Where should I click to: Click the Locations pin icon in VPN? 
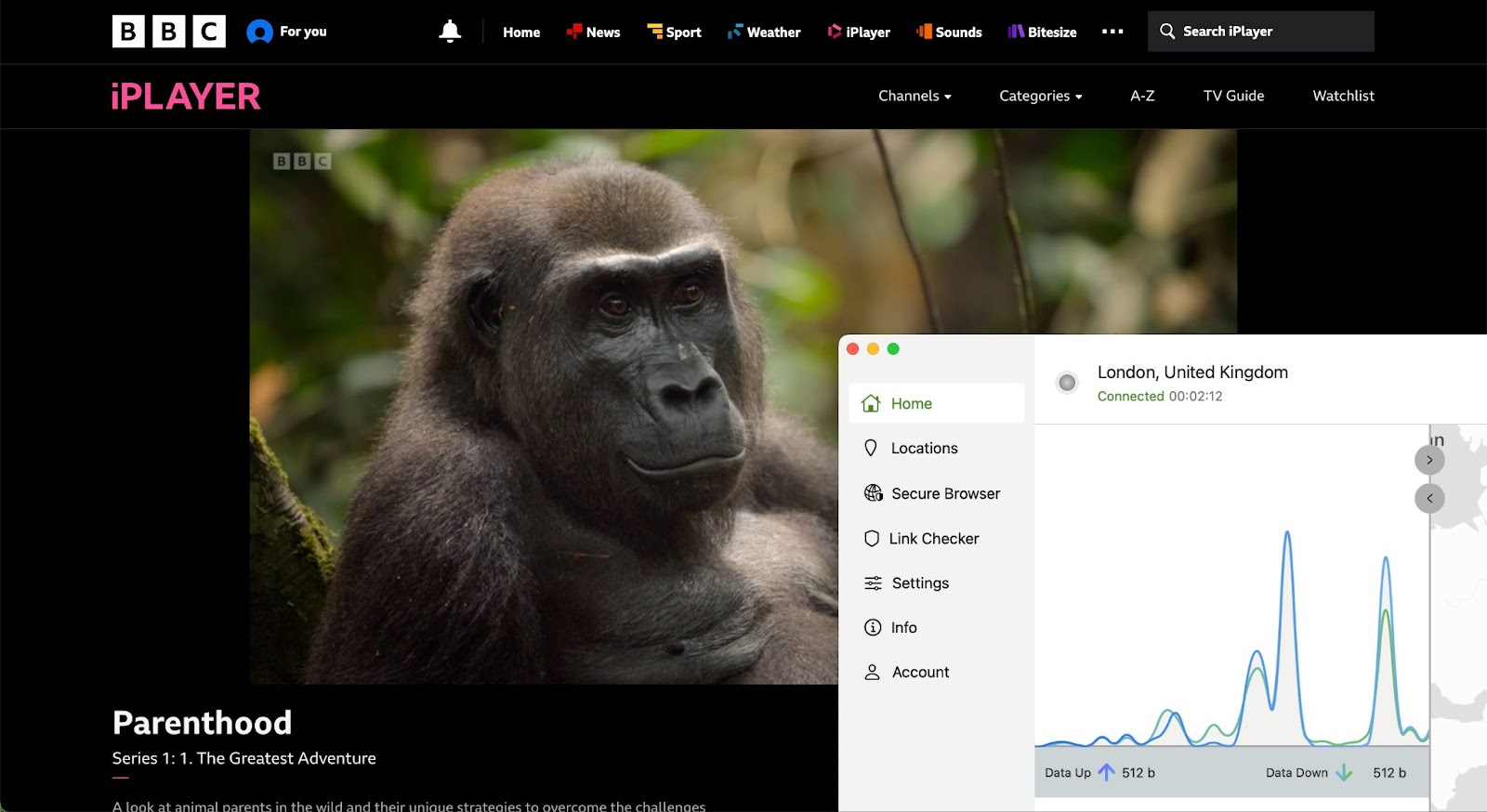pos(871,448)
